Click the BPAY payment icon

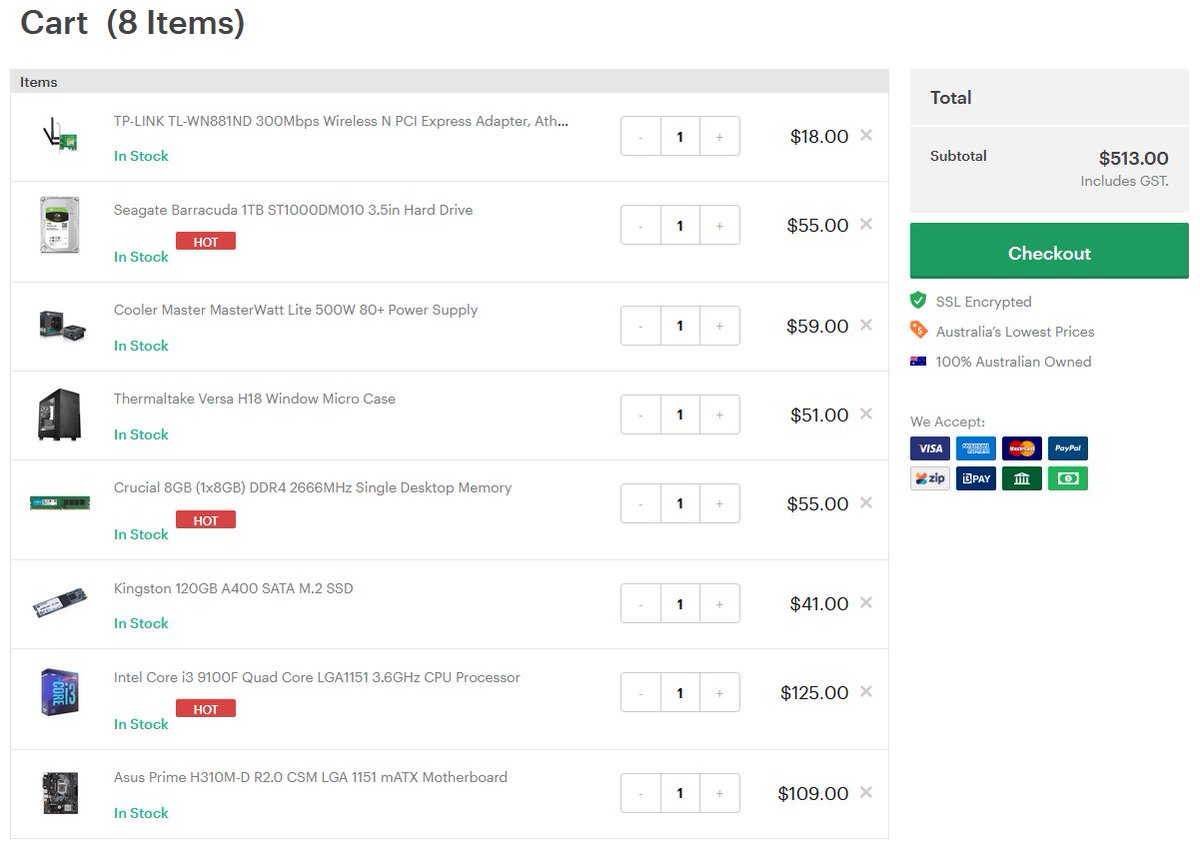click(x=976, y=478)
